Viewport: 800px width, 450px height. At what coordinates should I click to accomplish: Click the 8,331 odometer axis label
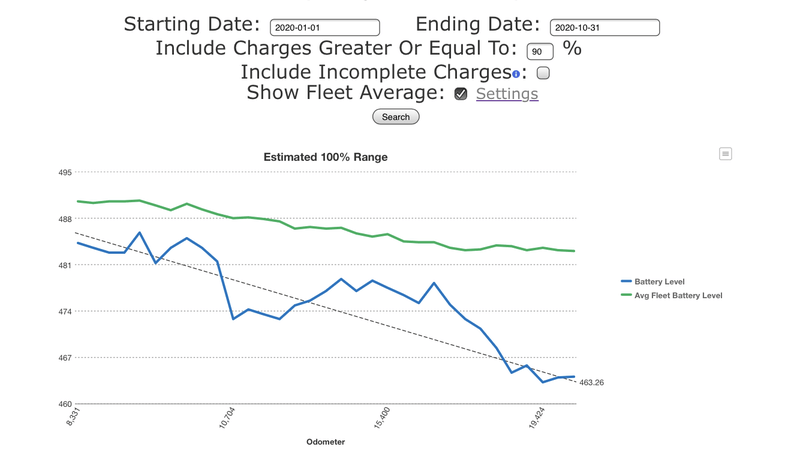(x=74, y=418)
